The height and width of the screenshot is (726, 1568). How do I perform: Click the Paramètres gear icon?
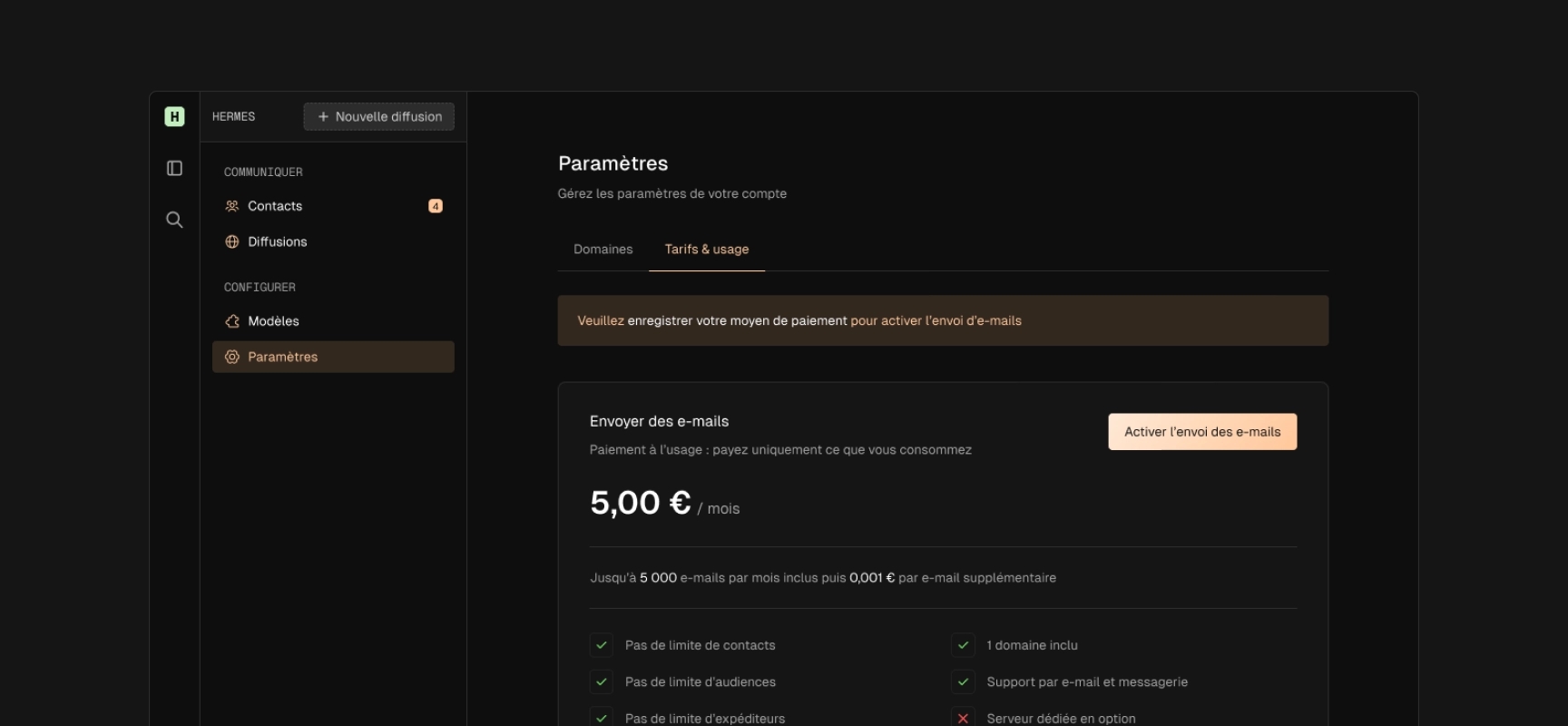(x=232, y=357)
